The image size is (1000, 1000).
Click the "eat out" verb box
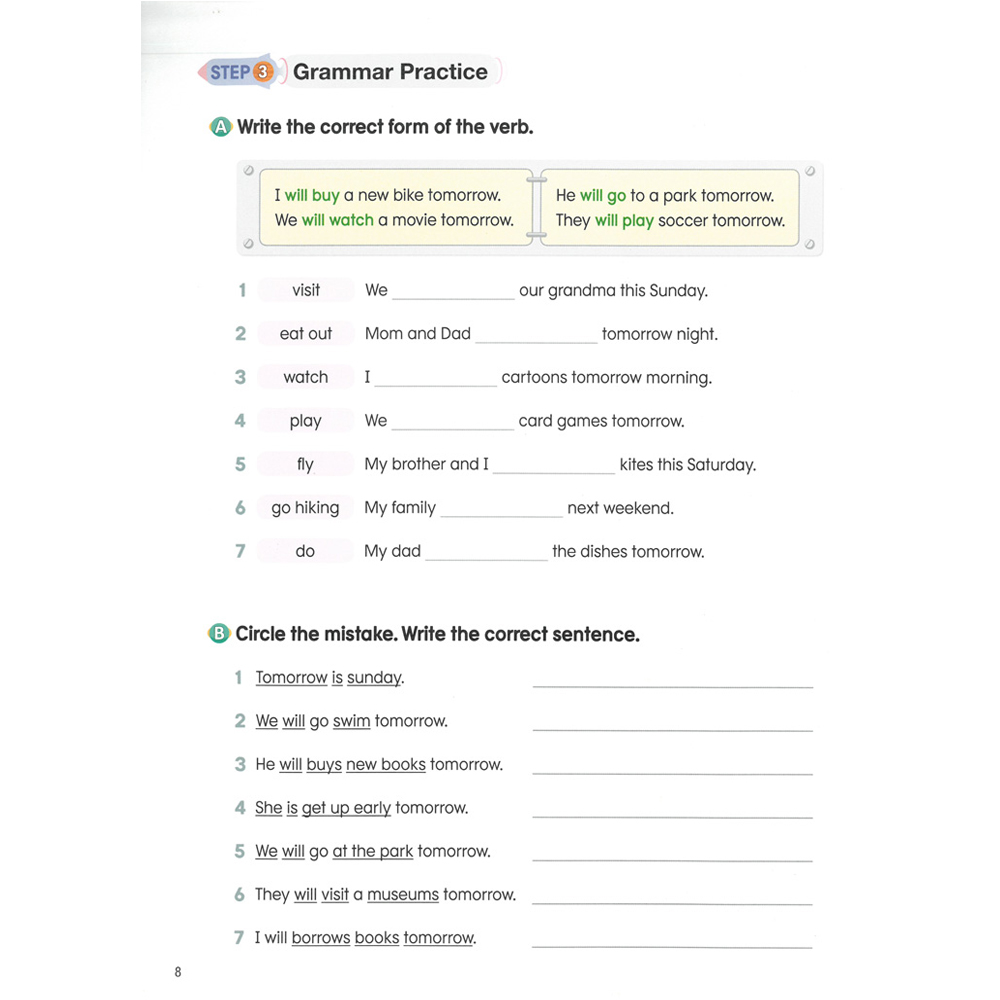(x=306, y=334)
